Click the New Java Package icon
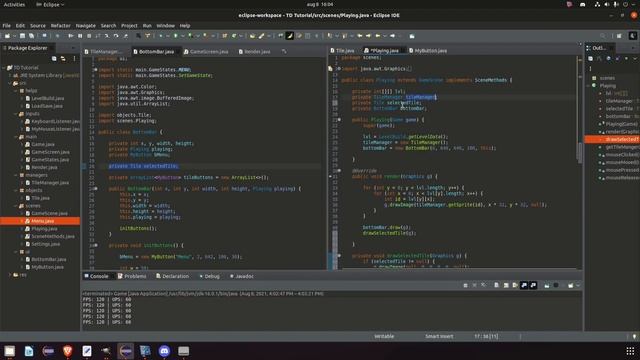This screenshot has height=360, width=640. pyautogui.click(x=224, y=36)
